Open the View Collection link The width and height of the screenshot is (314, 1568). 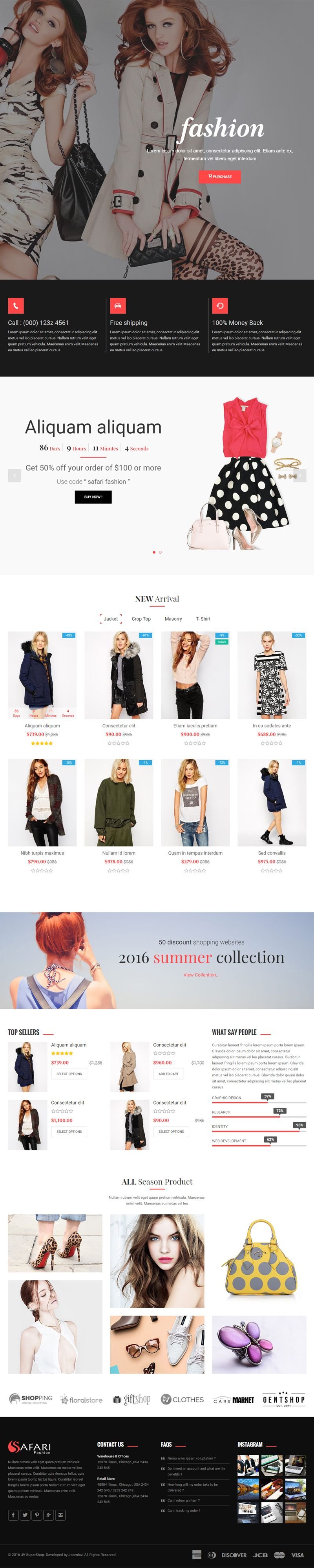tap(201, 974)
